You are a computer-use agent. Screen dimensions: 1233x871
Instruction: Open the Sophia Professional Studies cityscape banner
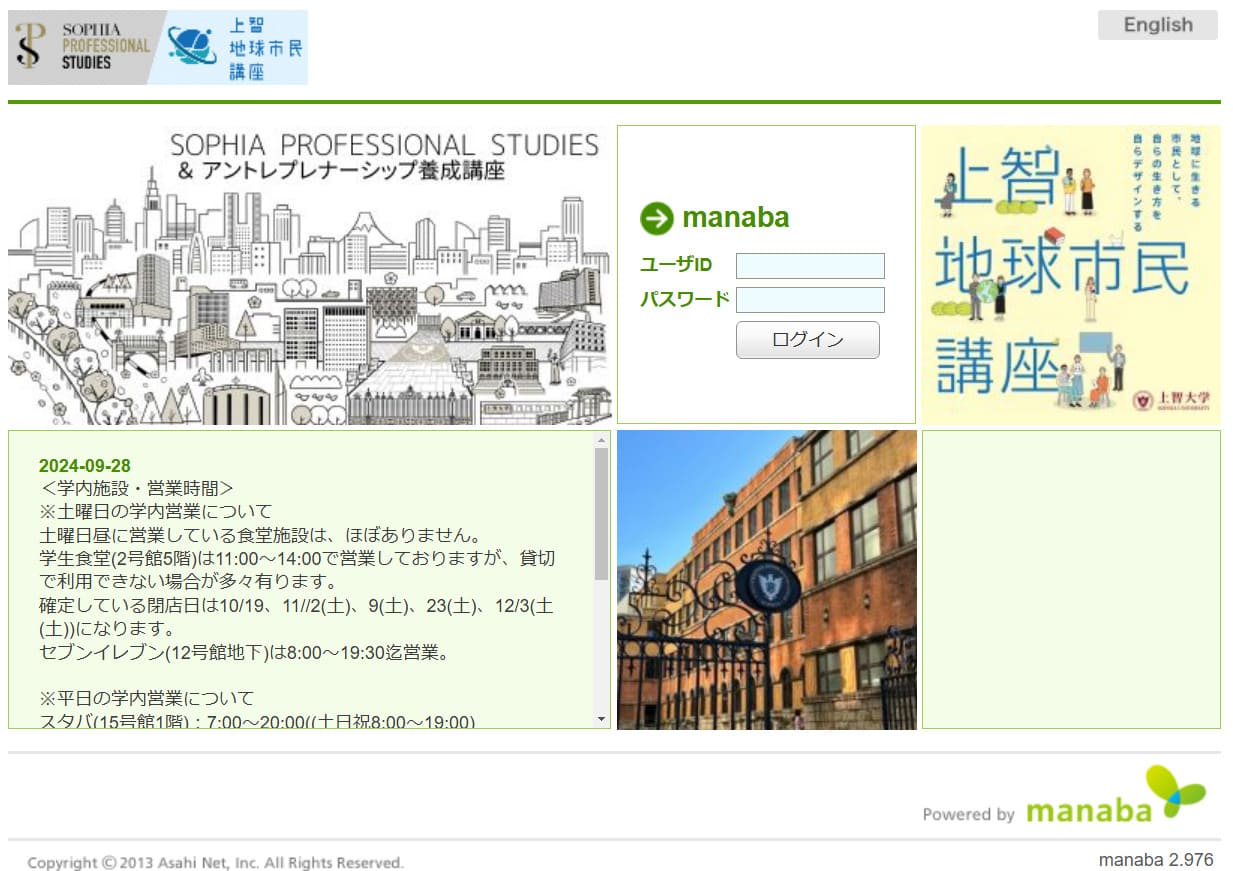click(309, 275)
